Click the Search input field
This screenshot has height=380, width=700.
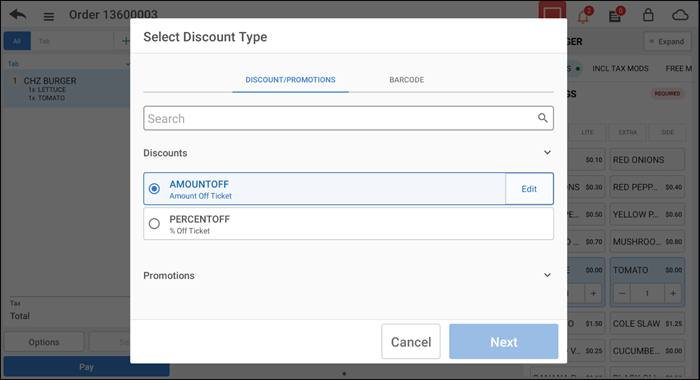[x=348, y=118]
